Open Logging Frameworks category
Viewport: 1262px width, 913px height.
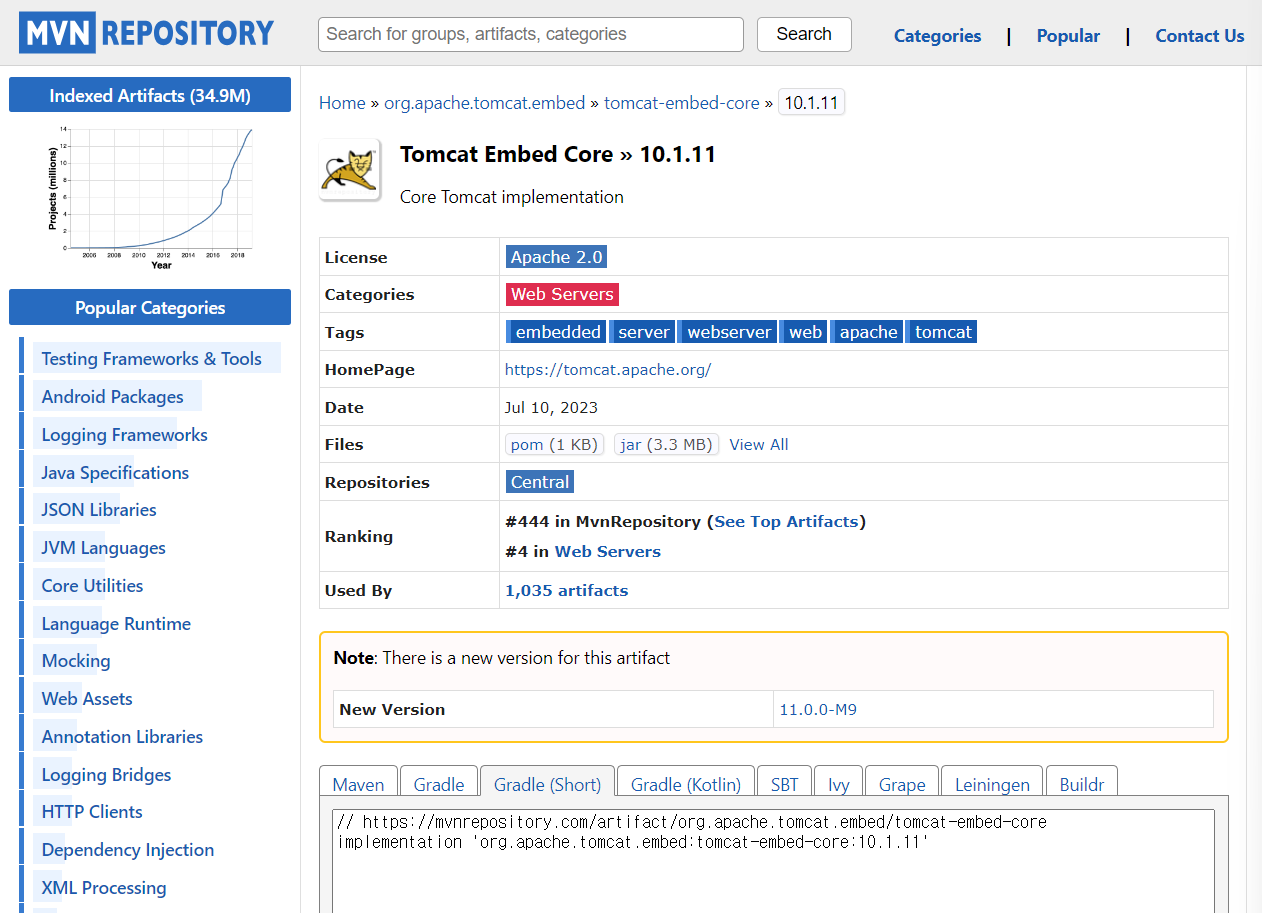click(x=124, y=434)
